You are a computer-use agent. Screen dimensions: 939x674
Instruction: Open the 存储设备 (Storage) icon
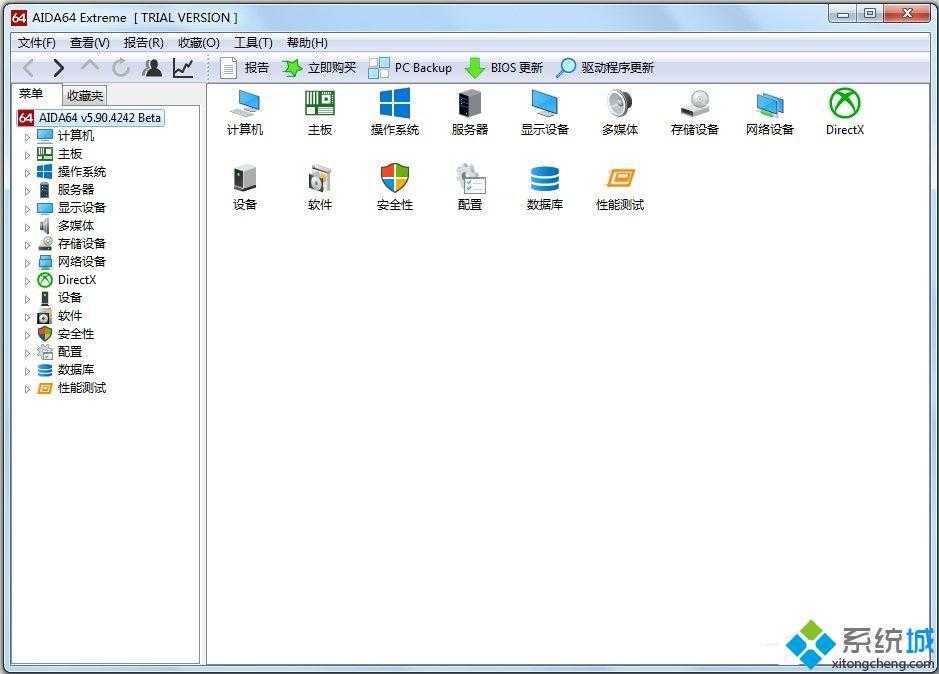point(694,110)
